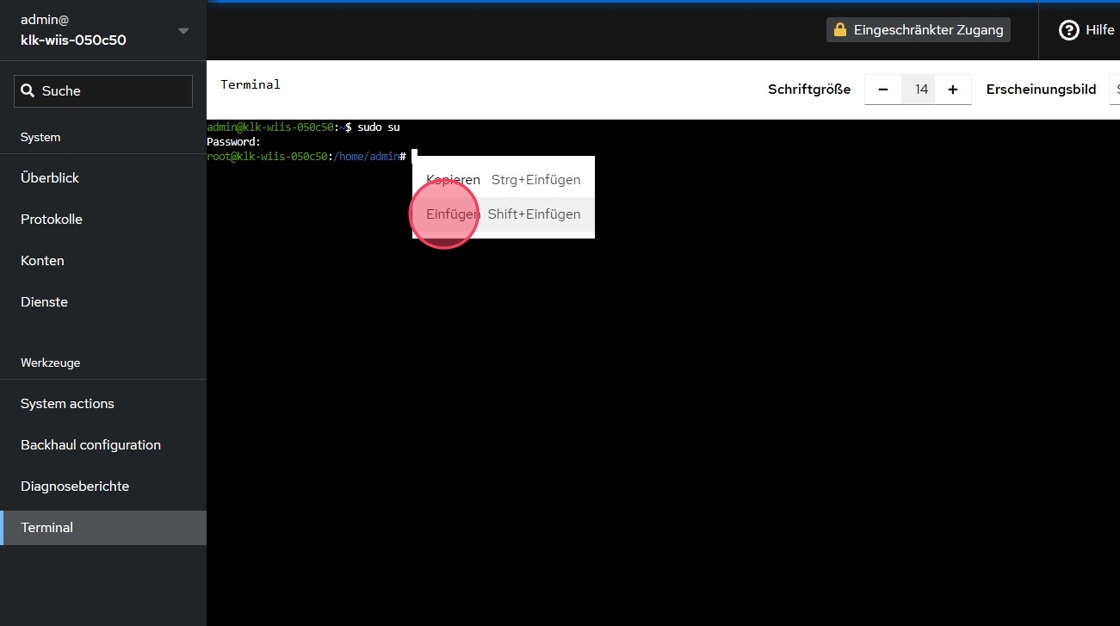Screen dimensions: 1120x626
Task: Go to Diagnoseberichte
Action: 75,486
